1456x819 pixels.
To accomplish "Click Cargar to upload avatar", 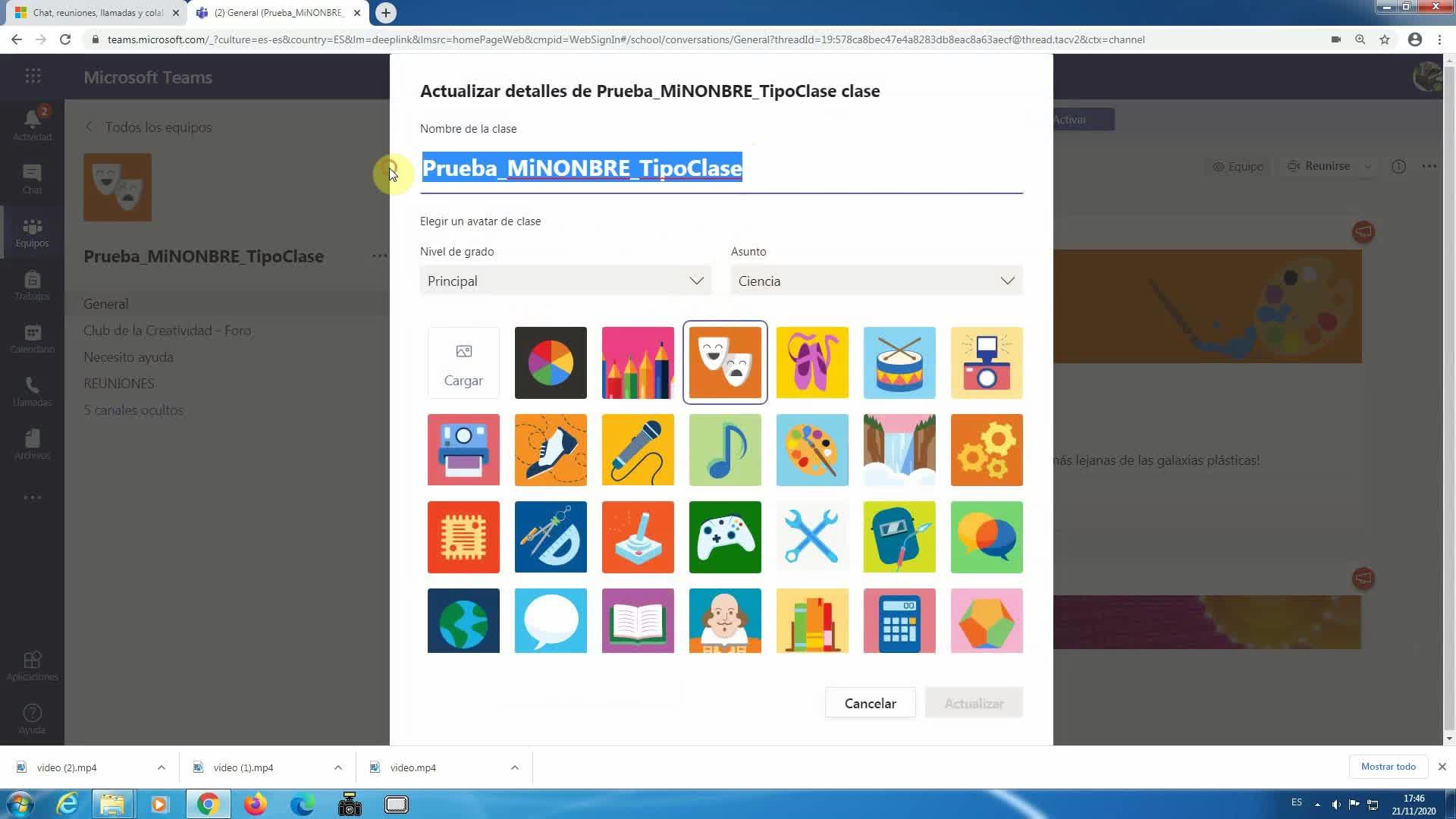I will (463, 362).
